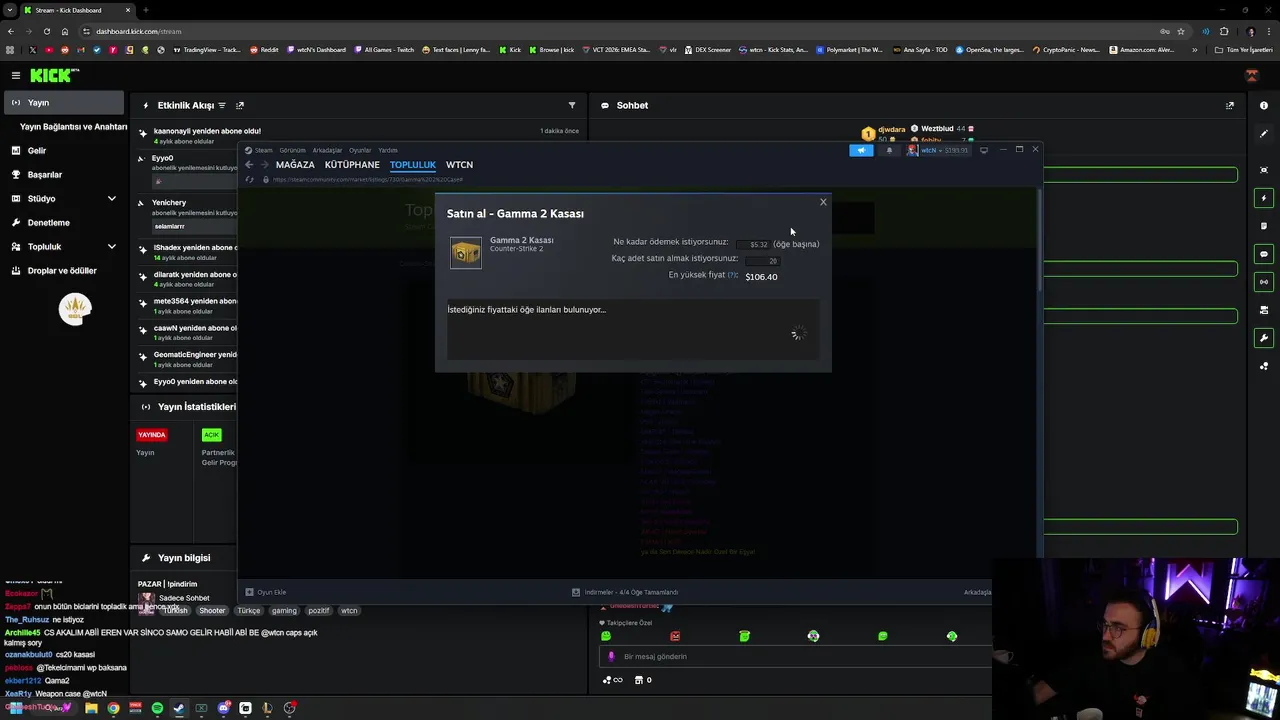Pop out Etkinlik Akışı panel

(x=240, y=105)
